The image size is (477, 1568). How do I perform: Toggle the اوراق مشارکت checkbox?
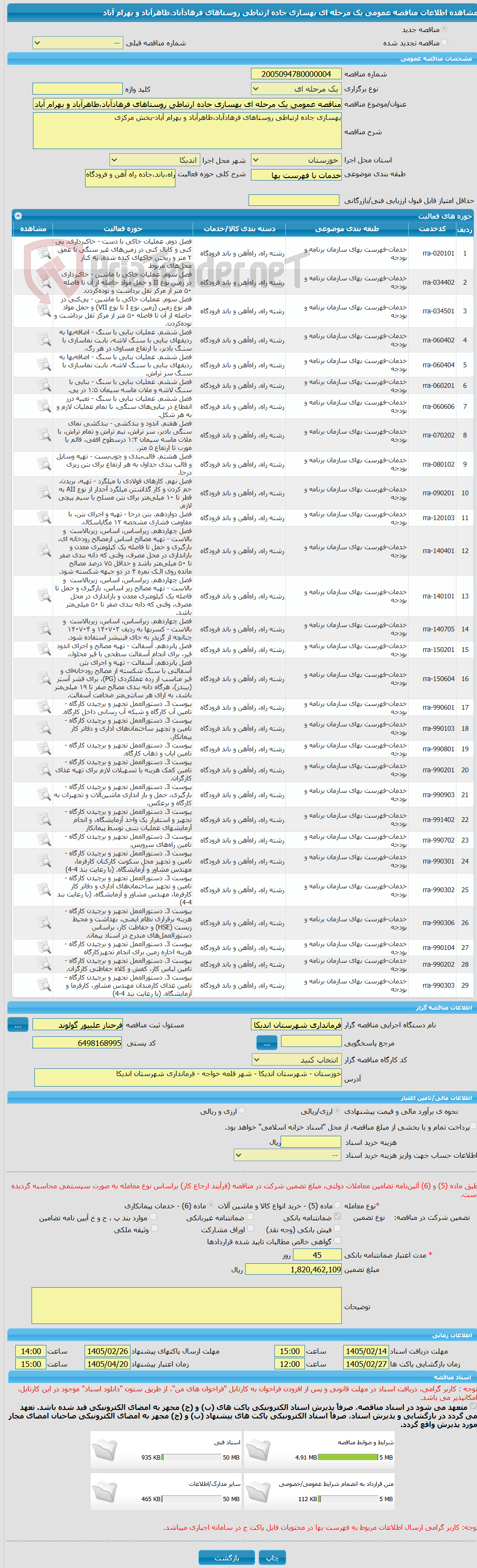[250, 1228]
